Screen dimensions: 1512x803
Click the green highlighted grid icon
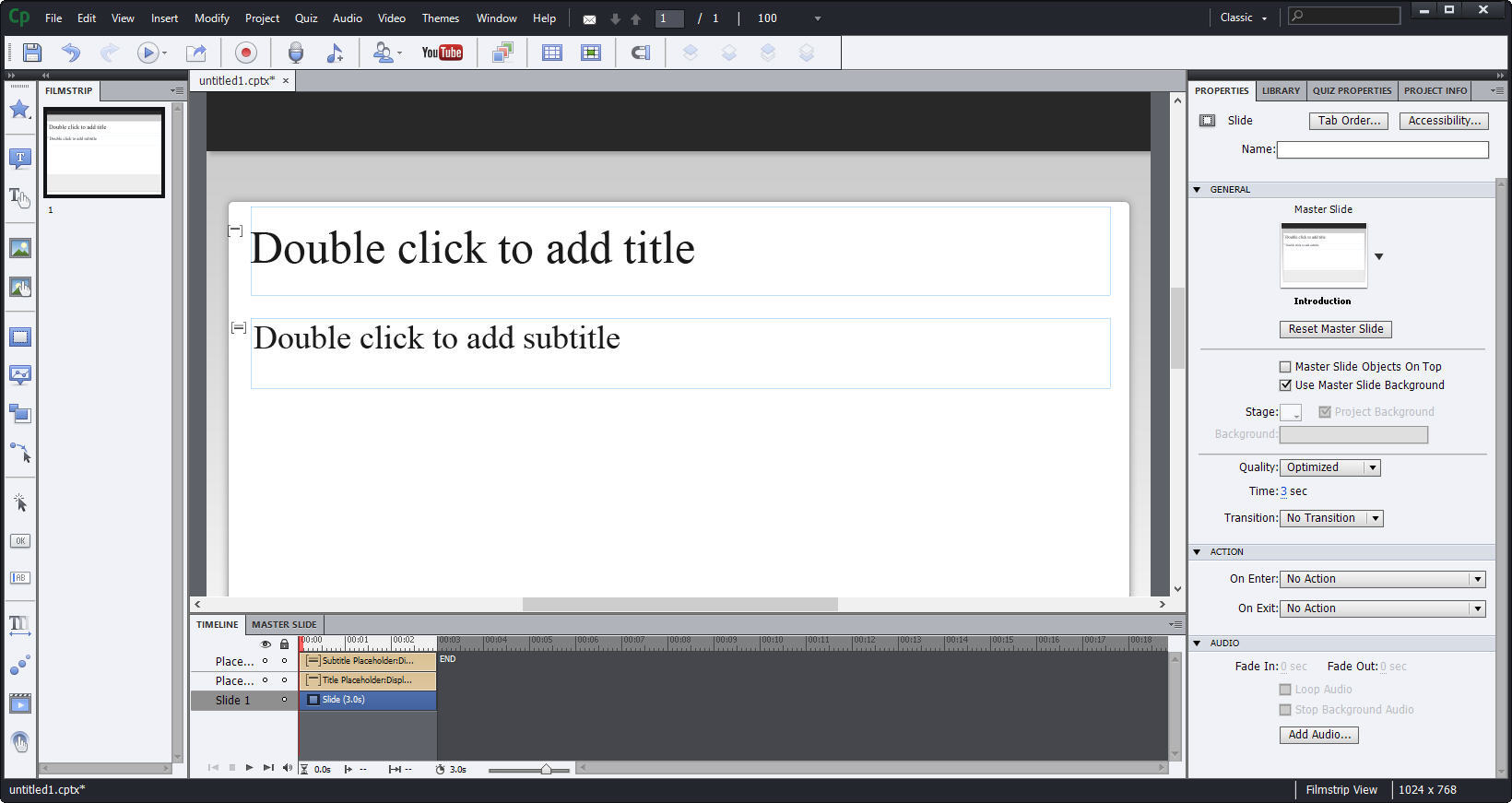point(591,53)
